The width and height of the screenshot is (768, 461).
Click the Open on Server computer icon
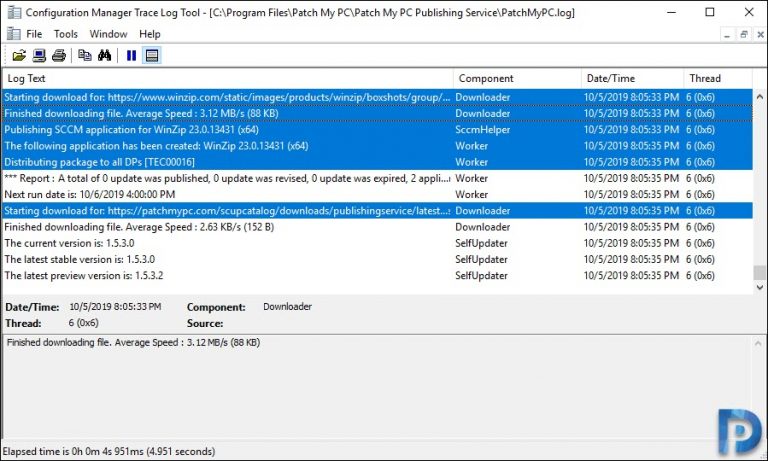pos(39,55)
